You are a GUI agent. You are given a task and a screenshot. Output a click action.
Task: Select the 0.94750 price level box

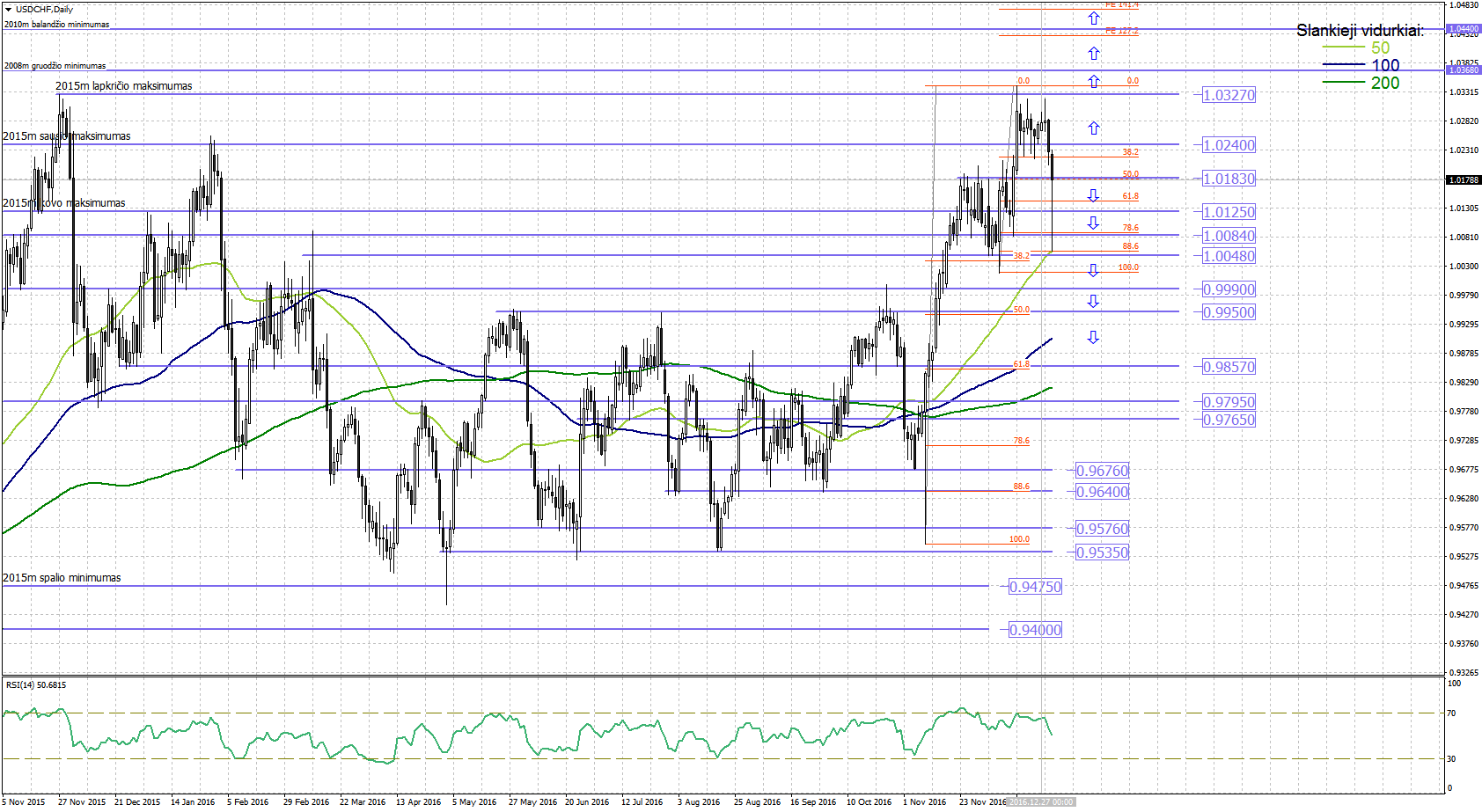click(1036, 587)
